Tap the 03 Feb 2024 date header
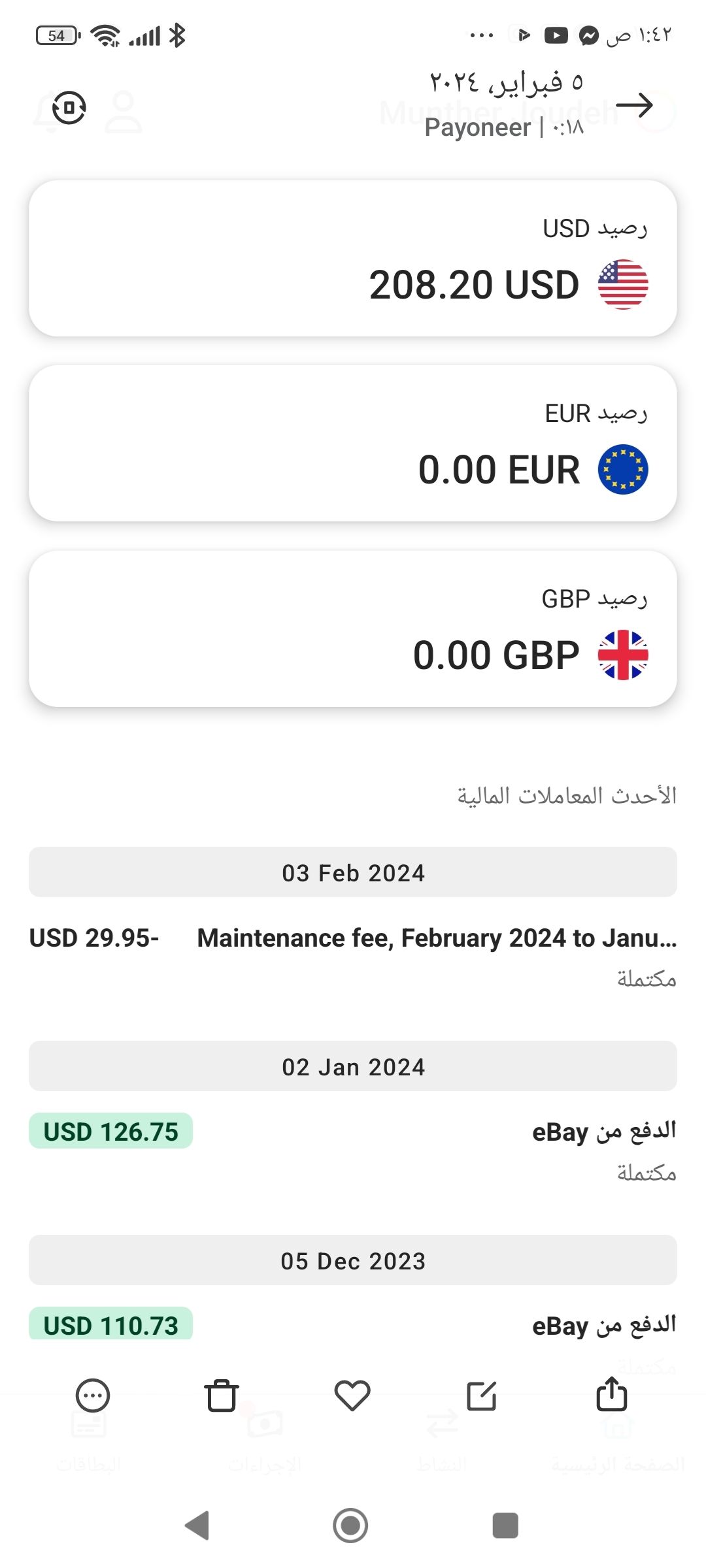 pos(353,872)
